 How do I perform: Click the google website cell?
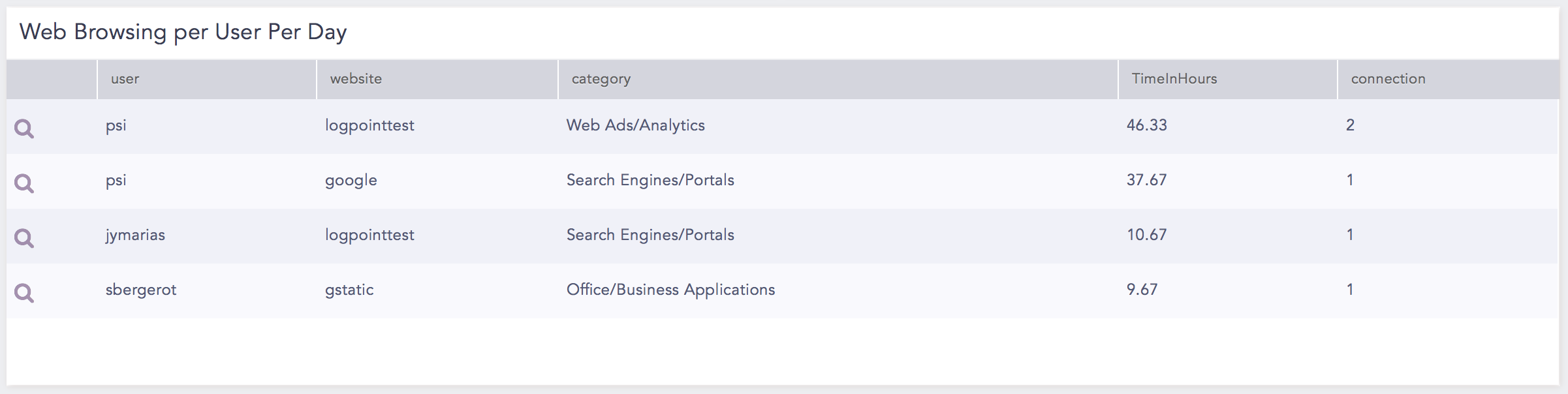click(351, 180)
